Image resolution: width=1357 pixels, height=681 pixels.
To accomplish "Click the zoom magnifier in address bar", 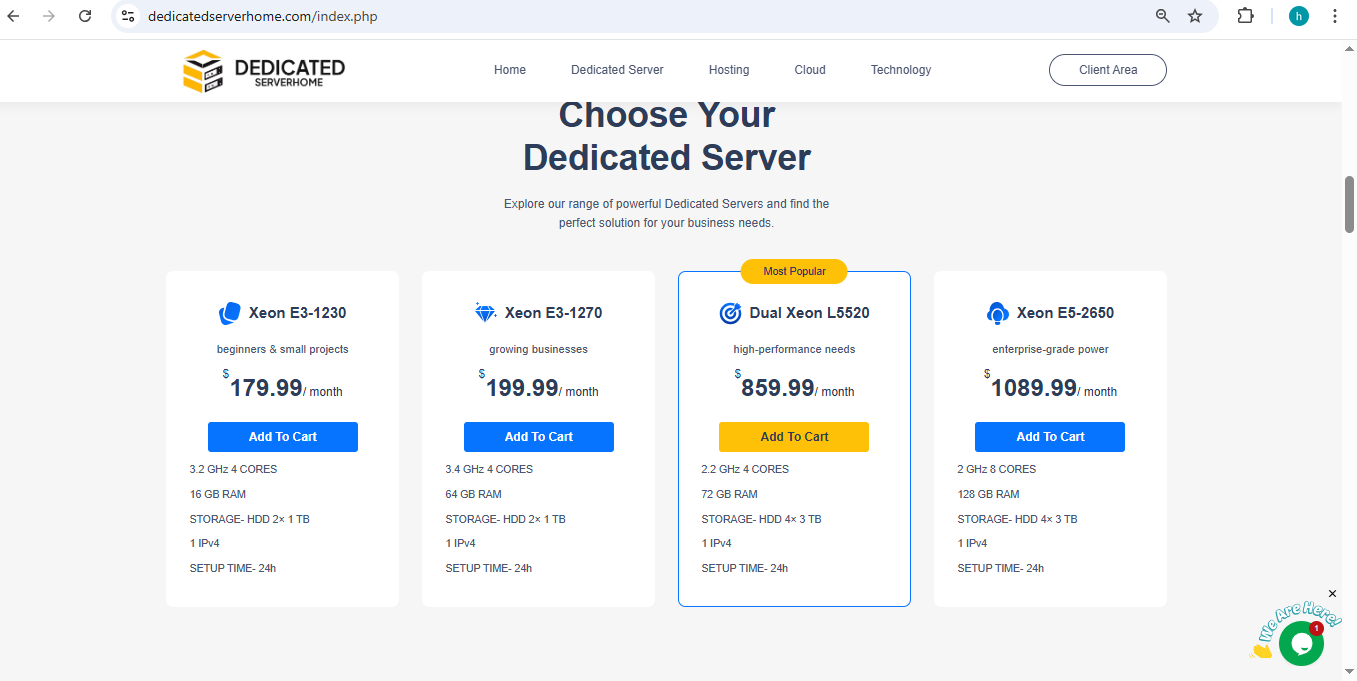I will pyautogui.click(x=1163, y=16).
